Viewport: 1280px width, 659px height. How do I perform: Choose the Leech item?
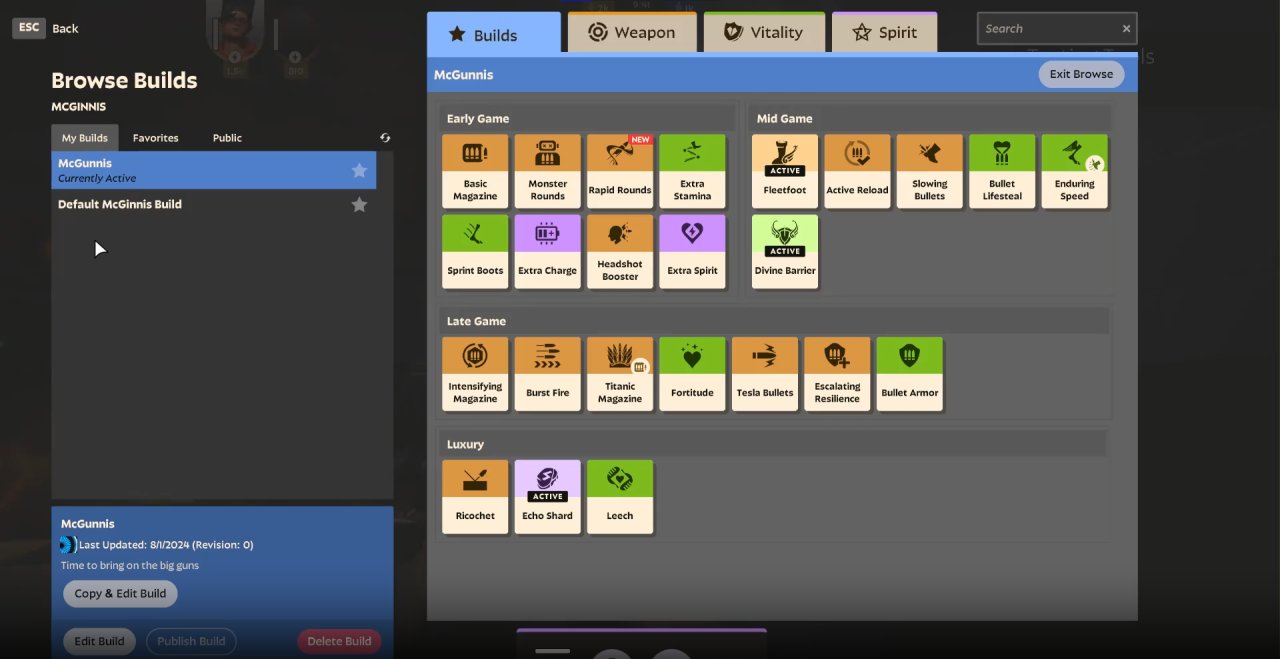[x=620, y=497]
